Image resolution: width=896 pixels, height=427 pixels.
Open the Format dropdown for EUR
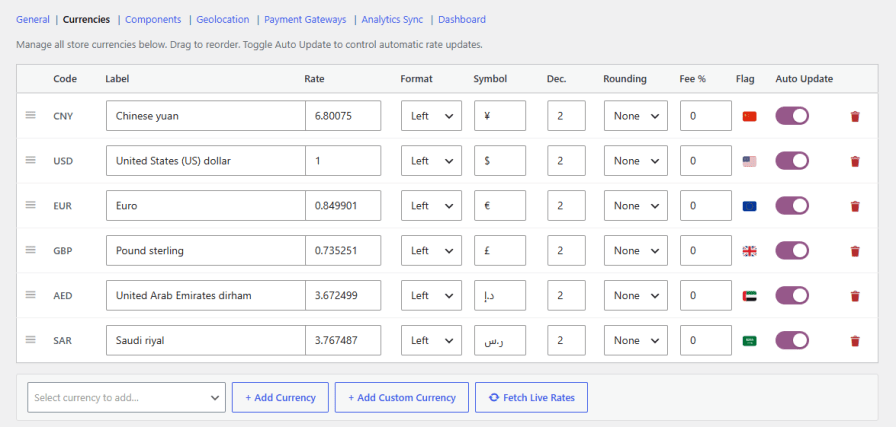(x=431, y=206)
